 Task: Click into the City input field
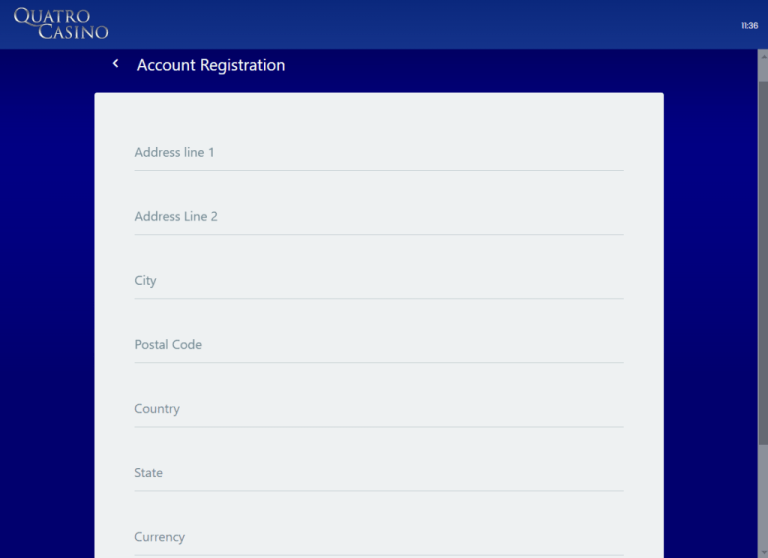click(378, 281)
